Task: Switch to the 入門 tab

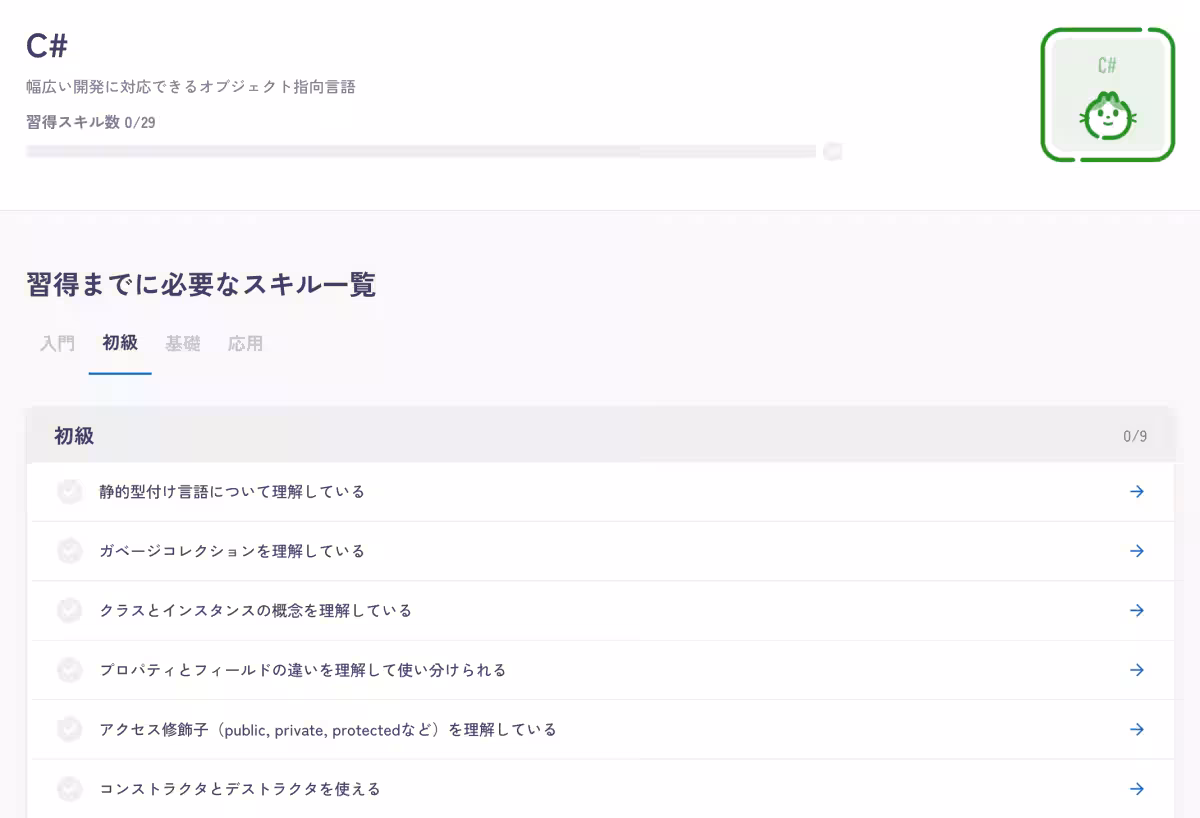Action: tap(57, 343)
